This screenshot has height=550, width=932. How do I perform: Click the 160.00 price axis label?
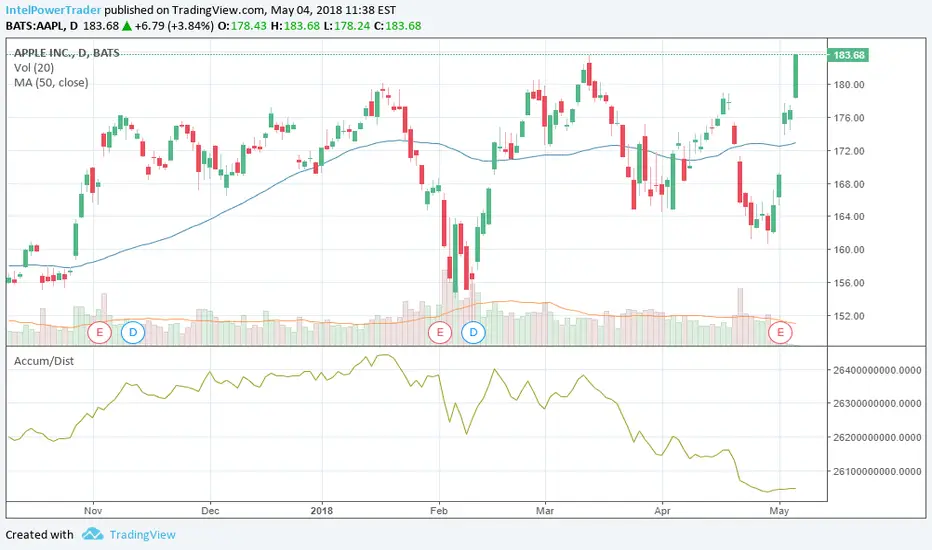(x=849, y=250)
